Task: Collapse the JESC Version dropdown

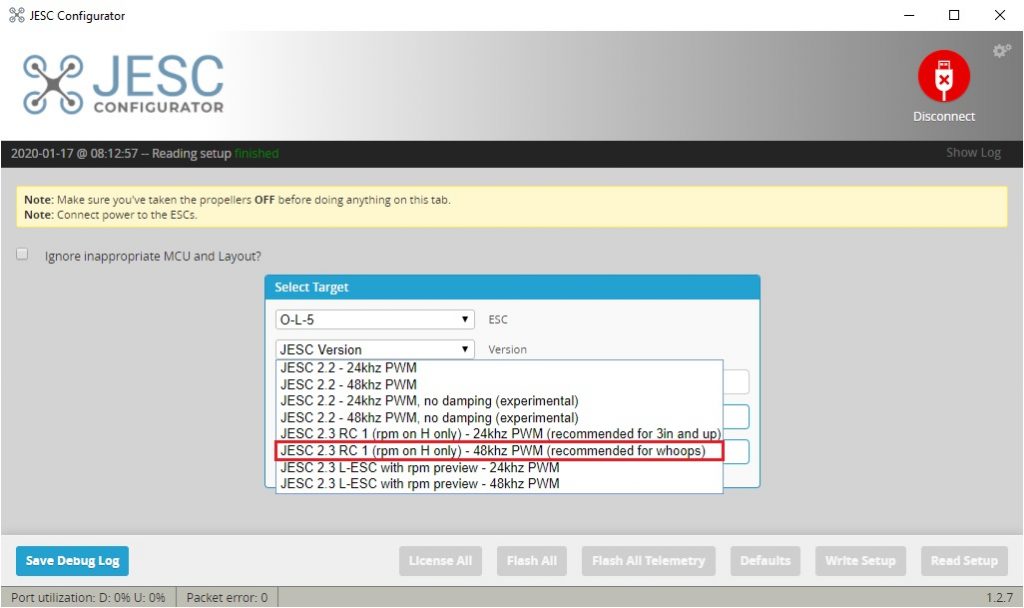Action: 374,349
